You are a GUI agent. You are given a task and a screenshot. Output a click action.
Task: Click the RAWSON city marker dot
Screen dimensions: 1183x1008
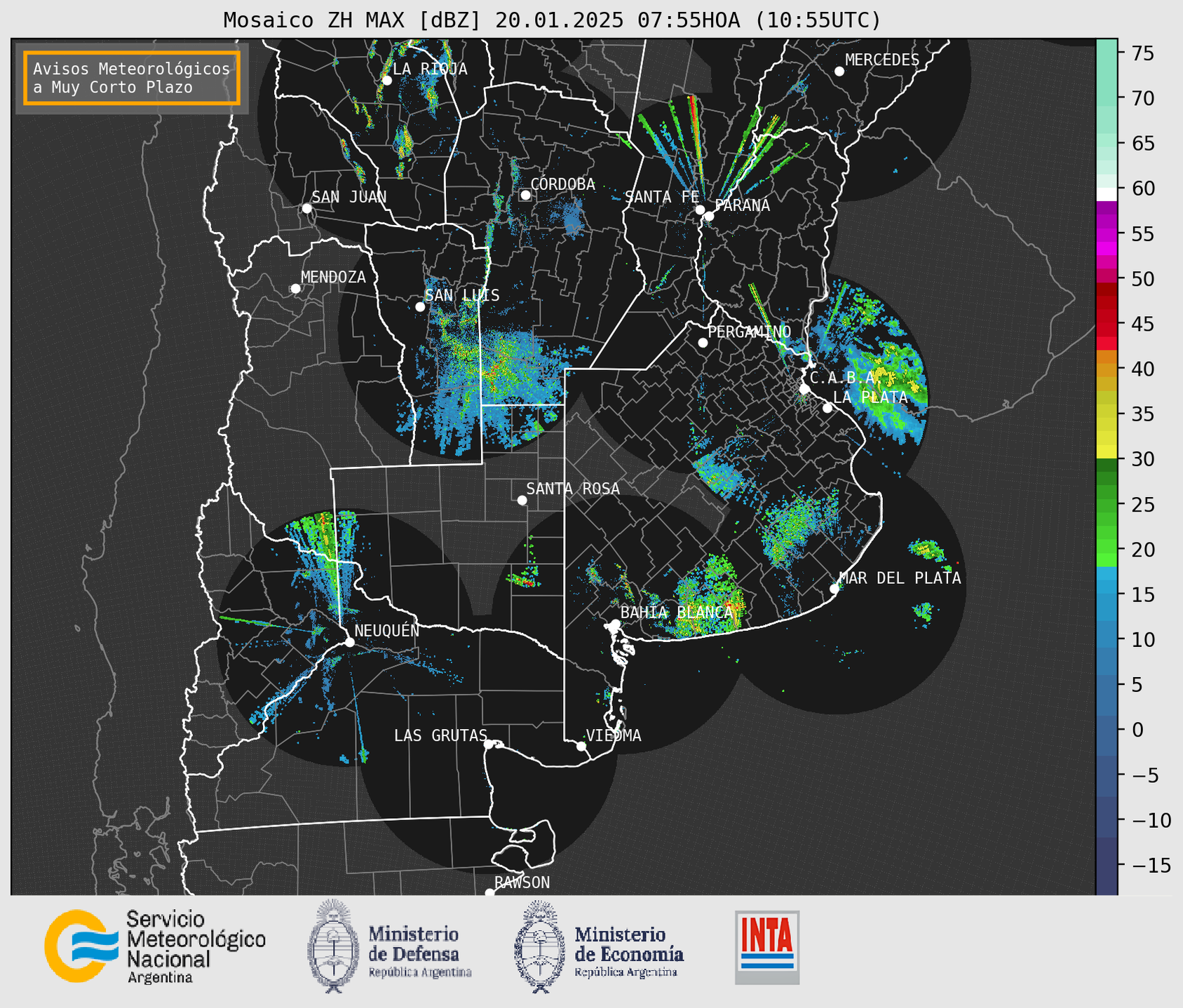click(489, 892)
